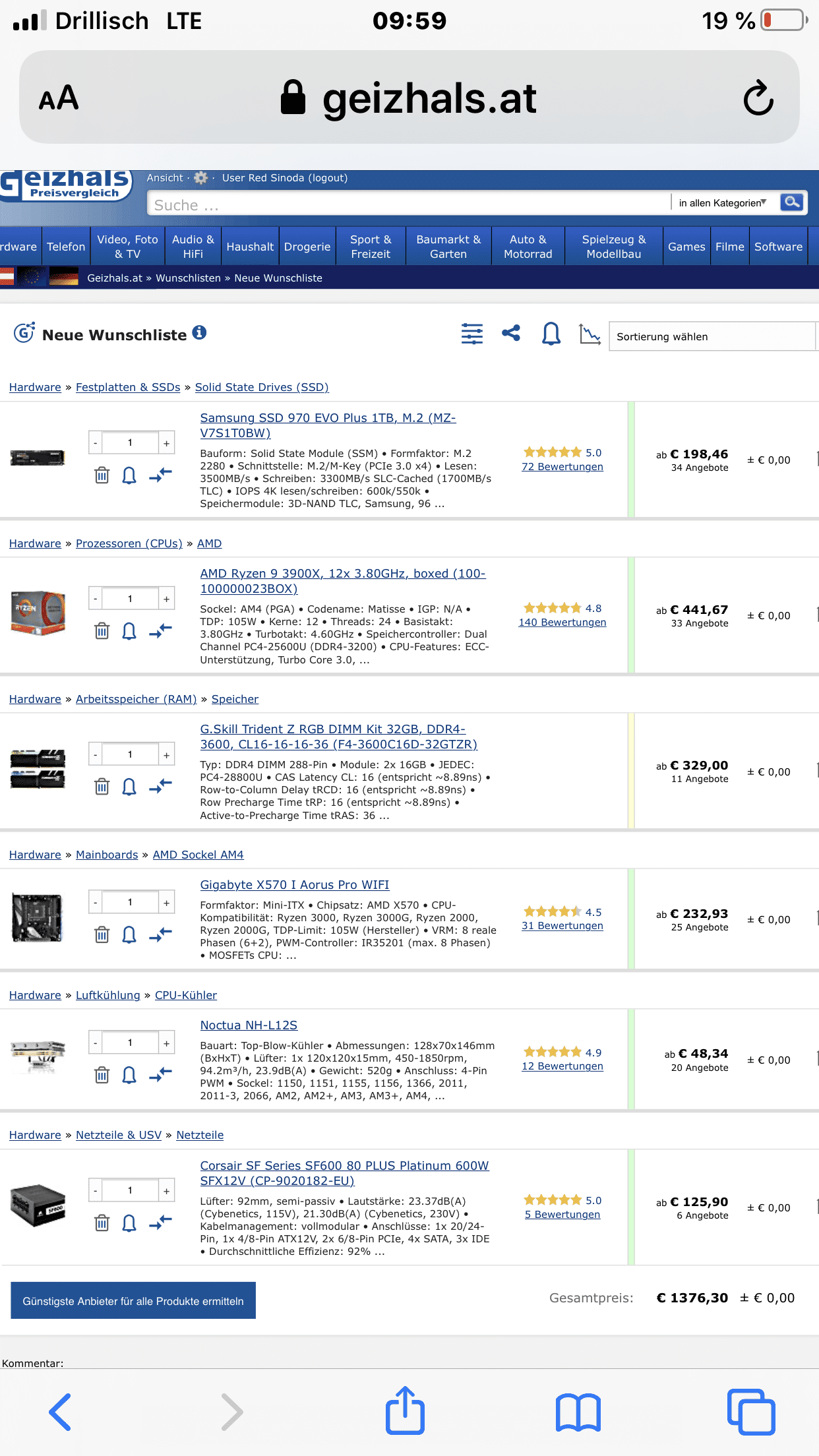This screenshot has width=819, height=1456.
Task: Open the wishlist filter settings icon
Action: pyautogui.click(x=471, y=334)
